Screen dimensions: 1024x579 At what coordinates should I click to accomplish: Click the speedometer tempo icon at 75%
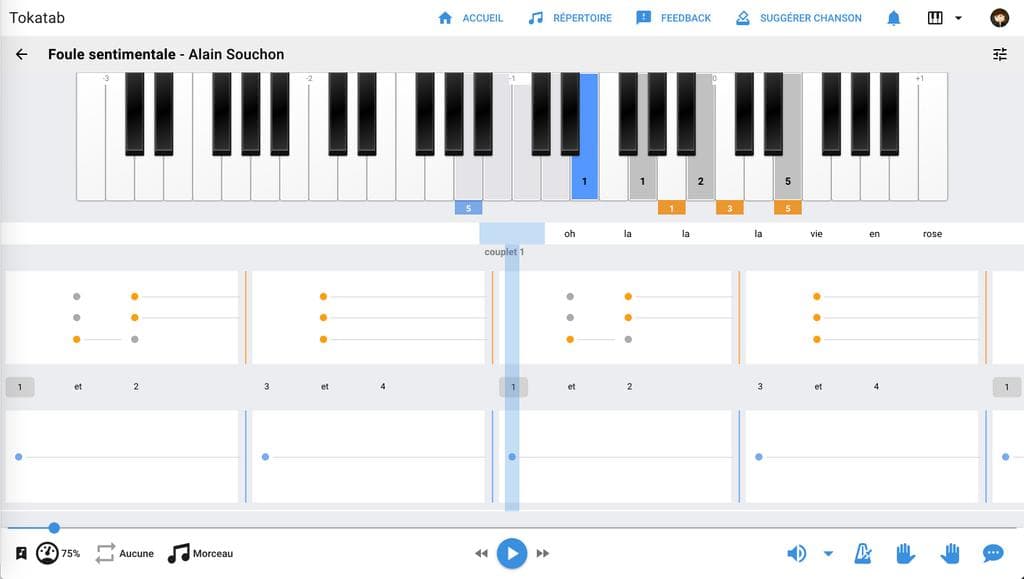[x=47, y=554]
